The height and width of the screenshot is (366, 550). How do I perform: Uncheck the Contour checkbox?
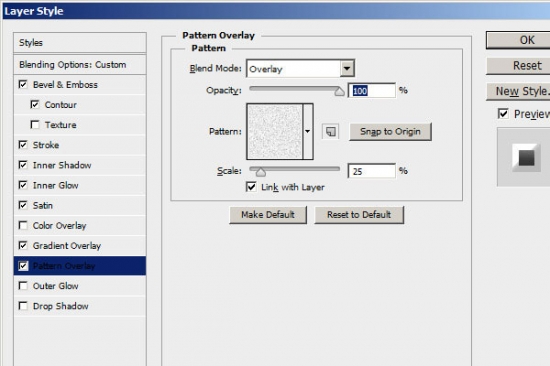pos(35,105)
